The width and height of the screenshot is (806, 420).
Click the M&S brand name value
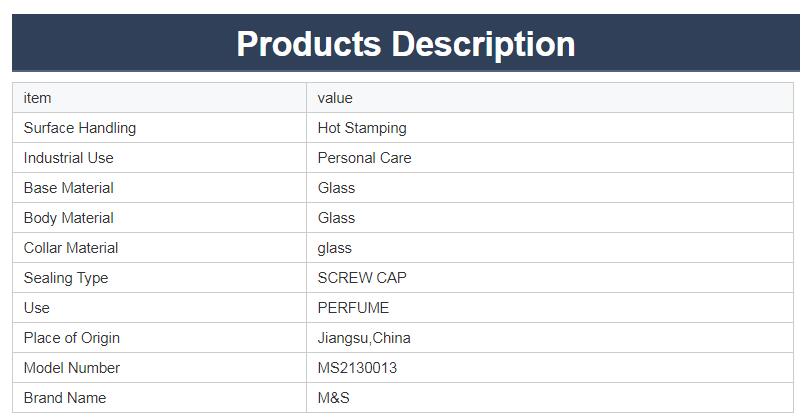(334, 398)
